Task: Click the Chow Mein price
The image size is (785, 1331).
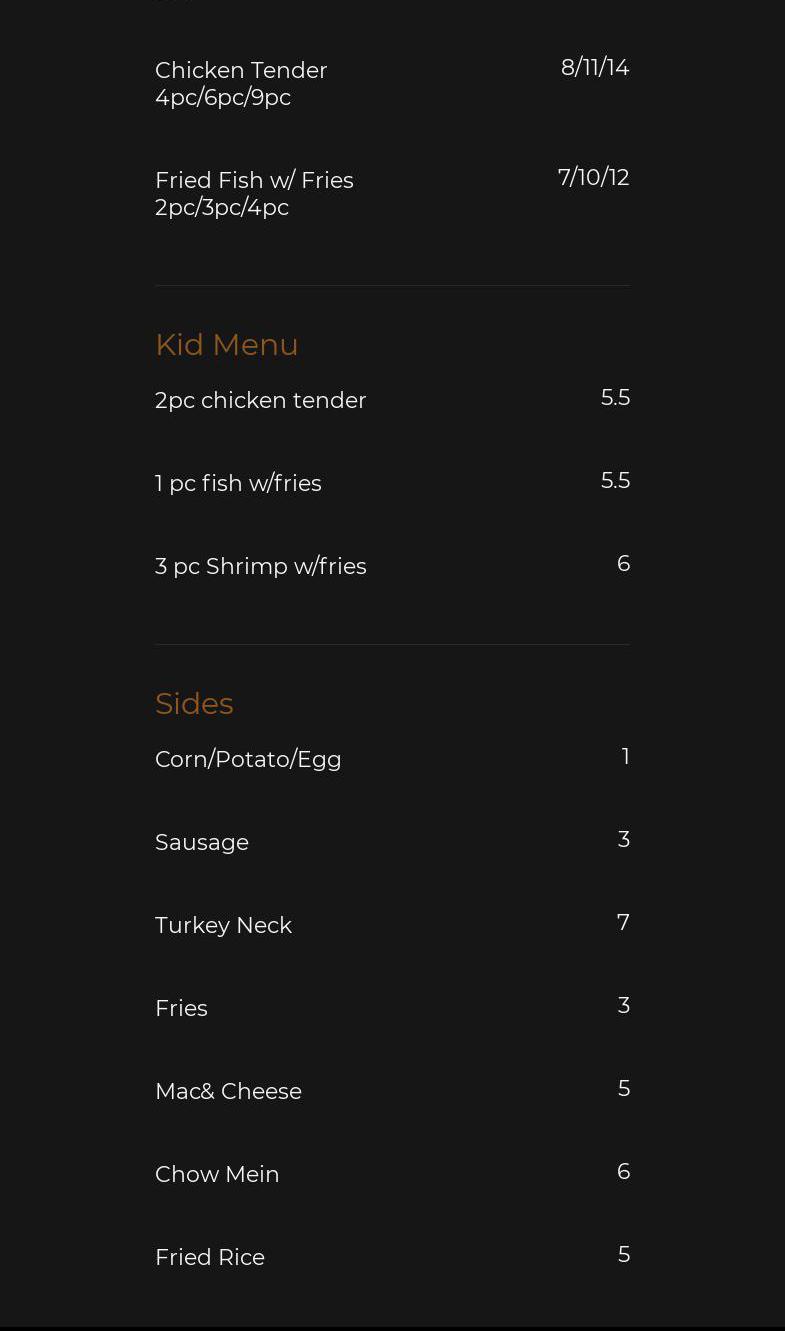Action: (623, 1172)
